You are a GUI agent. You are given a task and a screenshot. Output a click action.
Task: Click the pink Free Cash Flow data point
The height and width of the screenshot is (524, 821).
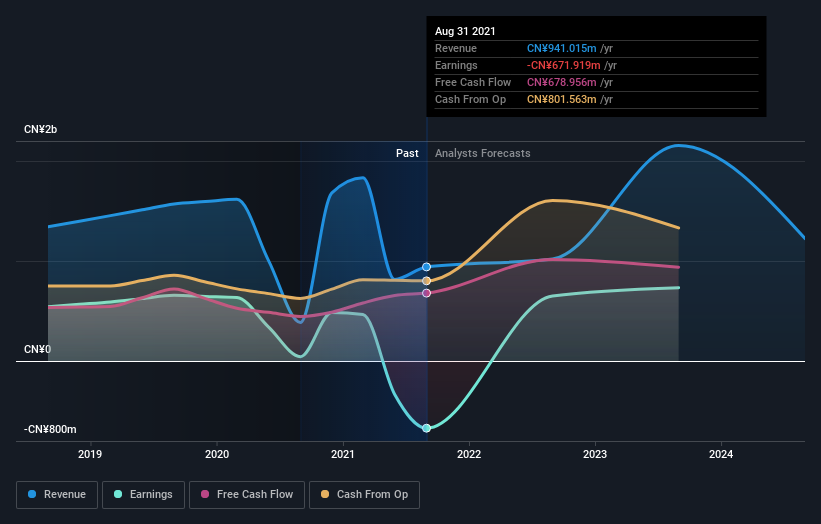tap(427, 293)
